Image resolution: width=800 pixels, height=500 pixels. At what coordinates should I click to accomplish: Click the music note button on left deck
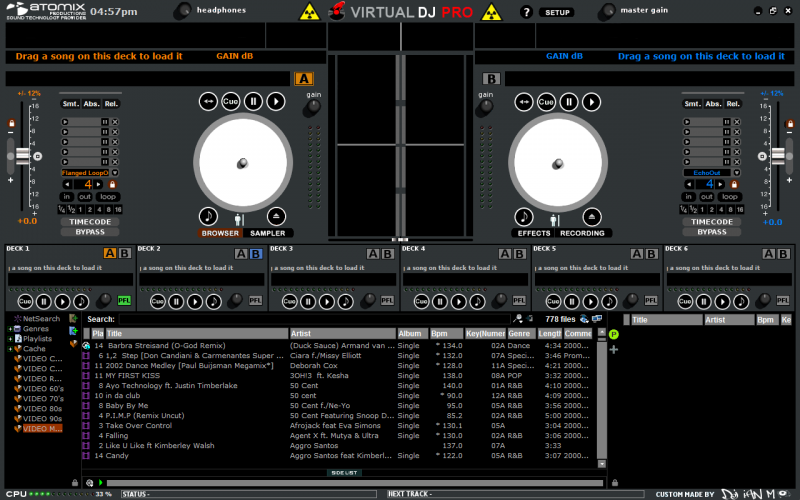click(x=208, y=216)
